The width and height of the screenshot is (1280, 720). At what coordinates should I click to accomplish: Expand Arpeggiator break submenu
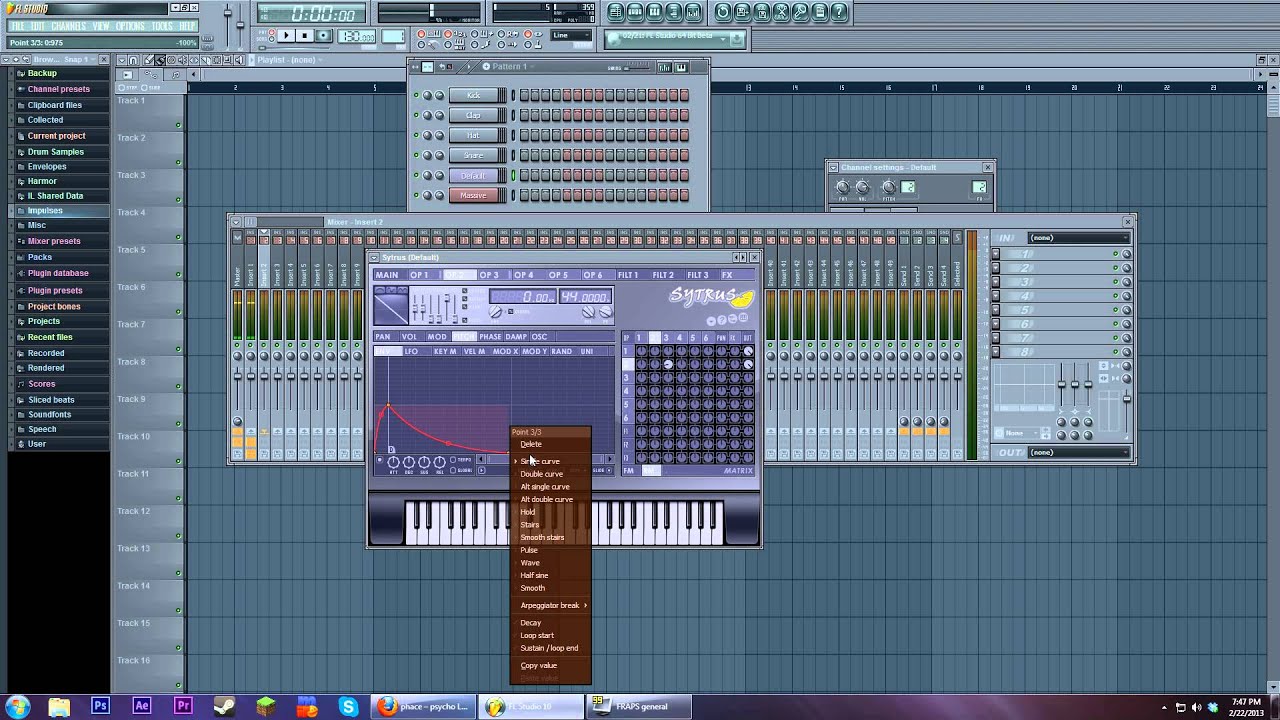coord(552,605)
